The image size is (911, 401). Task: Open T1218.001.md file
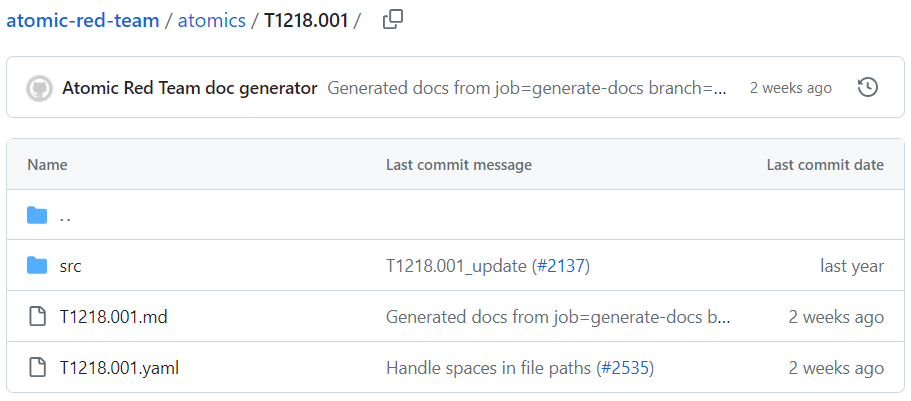pos(113,317)
